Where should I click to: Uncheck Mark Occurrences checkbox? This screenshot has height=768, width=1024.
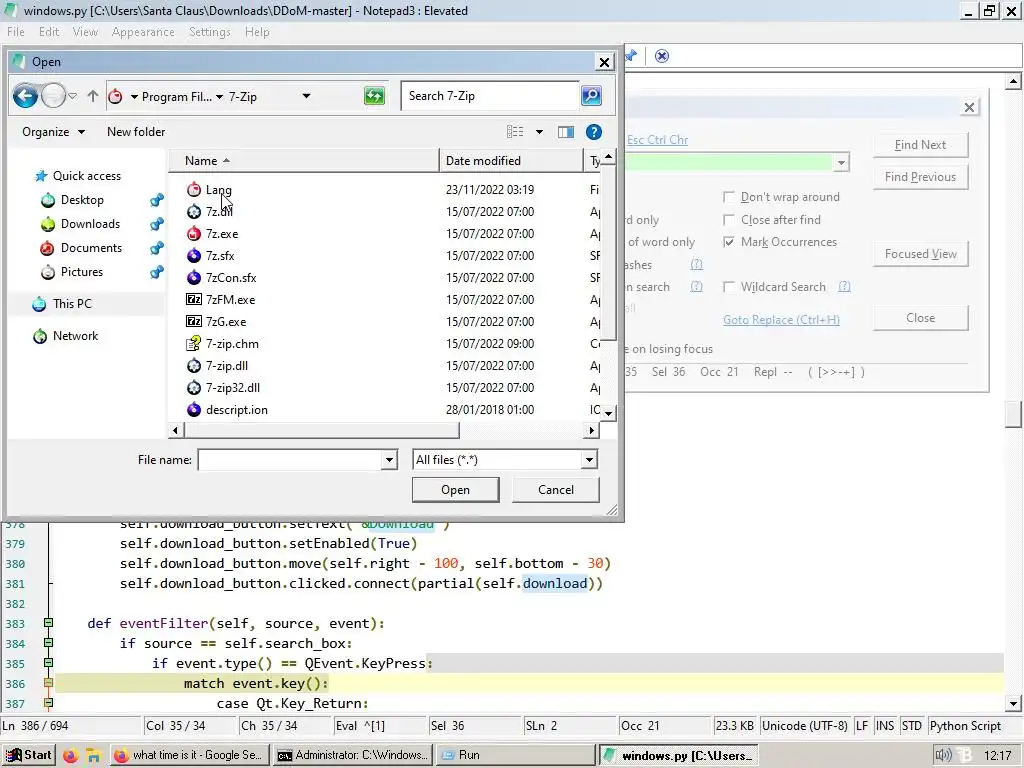coord(729,242)
